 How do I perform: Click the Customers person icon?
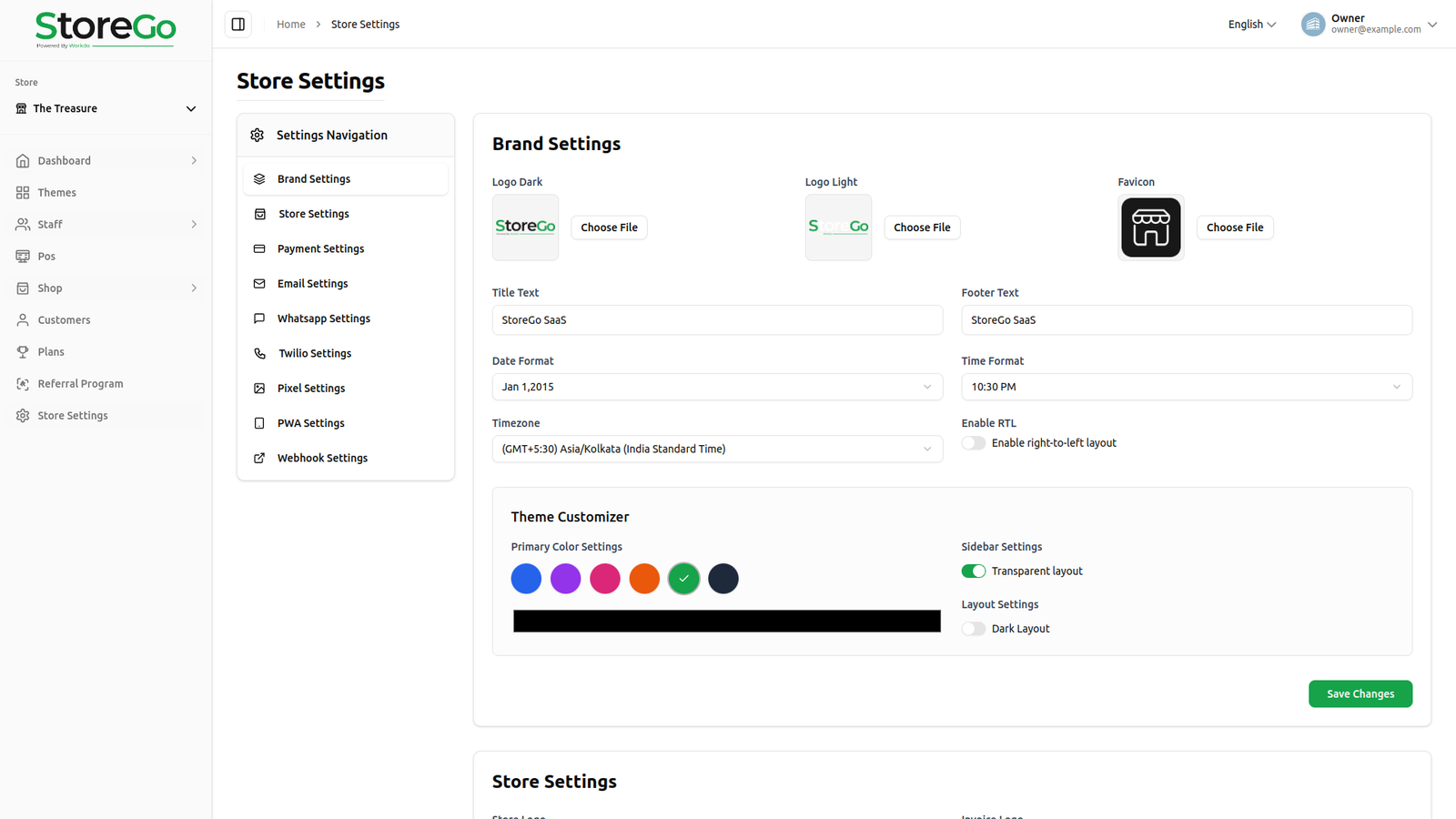[x=23, y=320]
